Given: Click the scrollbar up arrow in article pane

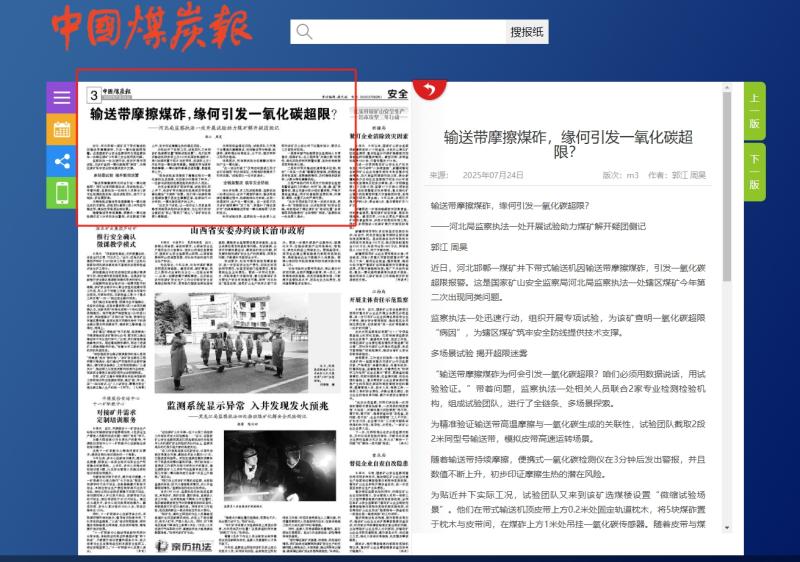Looking at the screenshot, I should click(727, 88).
